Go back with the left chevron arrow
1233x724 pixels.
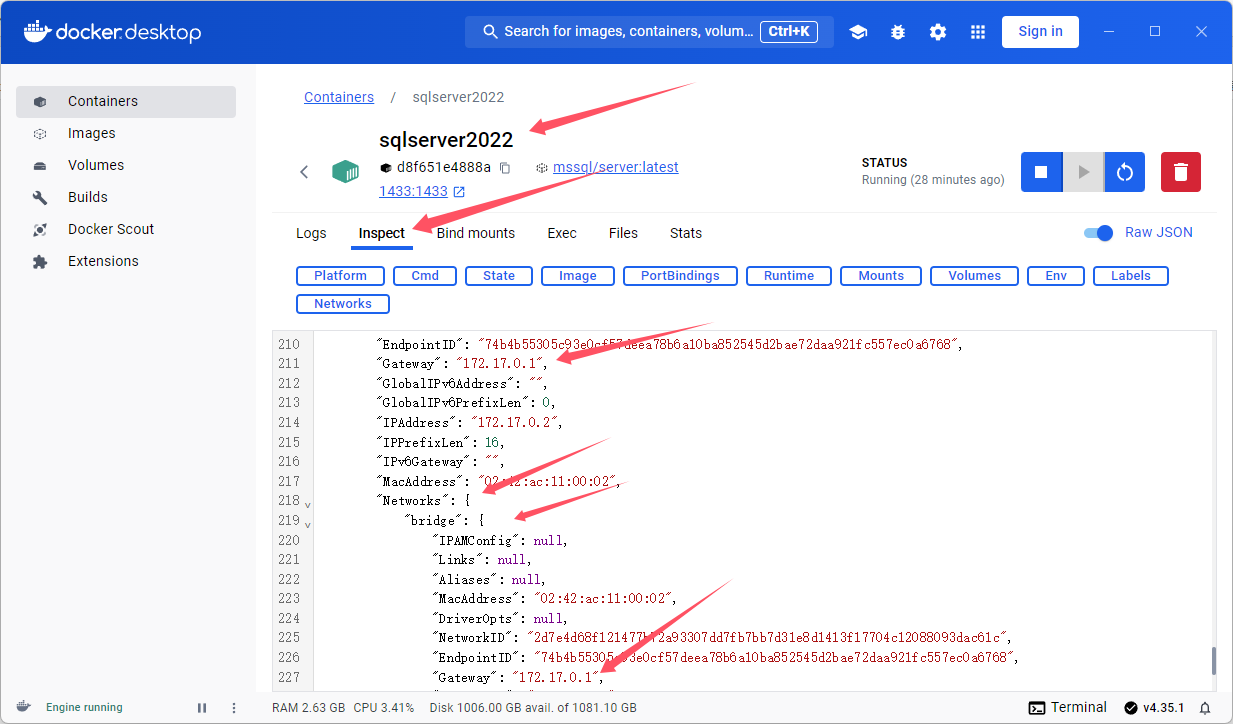point(304,172)
